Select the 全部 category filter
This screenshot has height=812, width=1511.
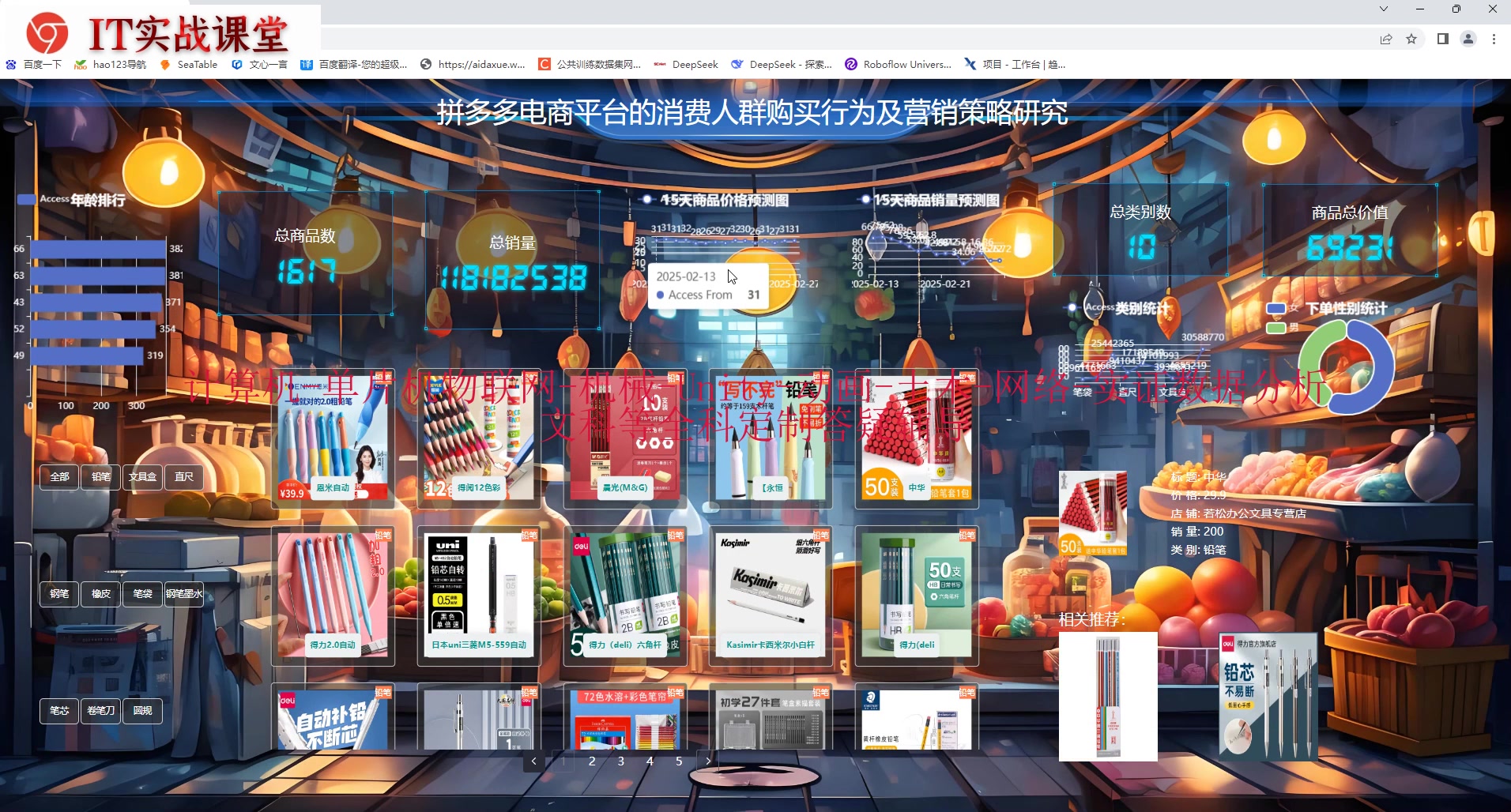pos(59,477)
